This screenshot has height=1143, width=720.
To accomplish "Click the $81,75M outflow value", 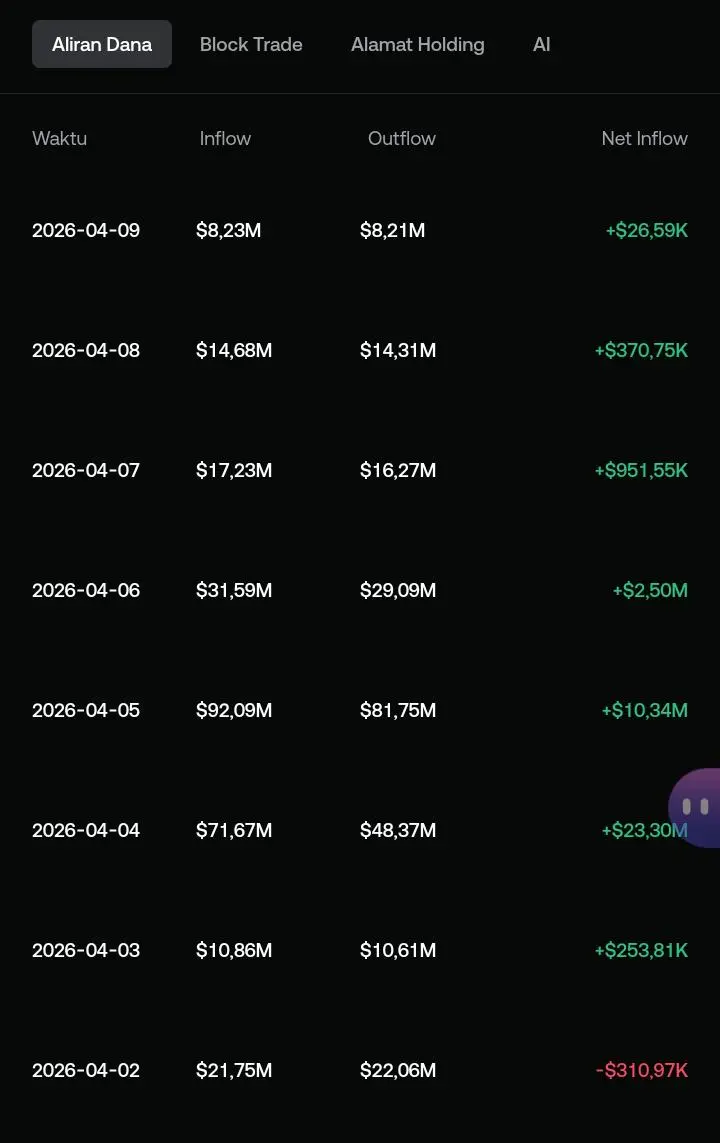I will tap(398, 710).
